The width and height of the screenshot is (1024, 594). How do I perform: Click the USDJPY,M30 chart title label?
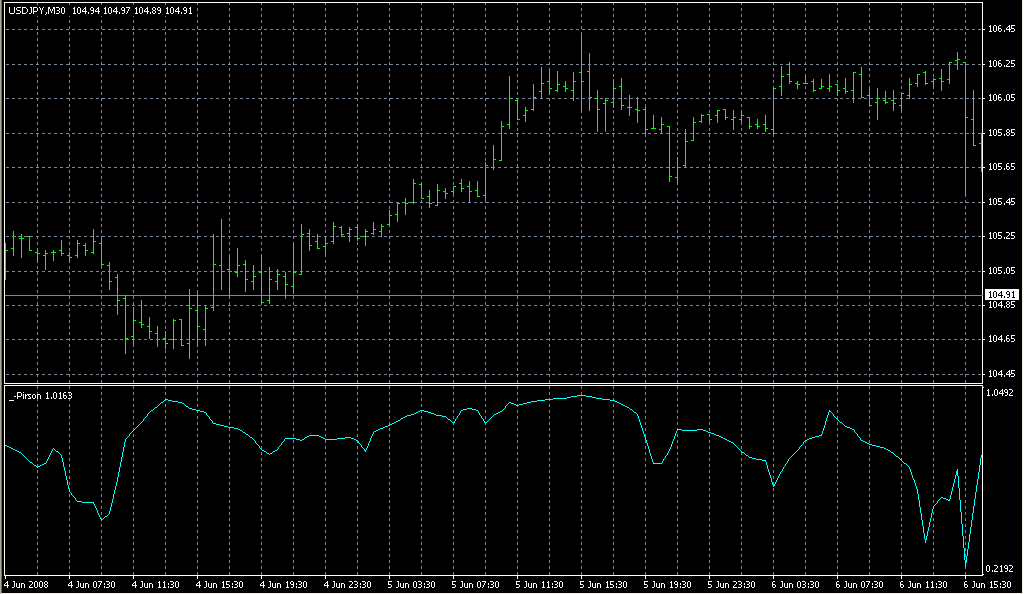pos(37,10)
